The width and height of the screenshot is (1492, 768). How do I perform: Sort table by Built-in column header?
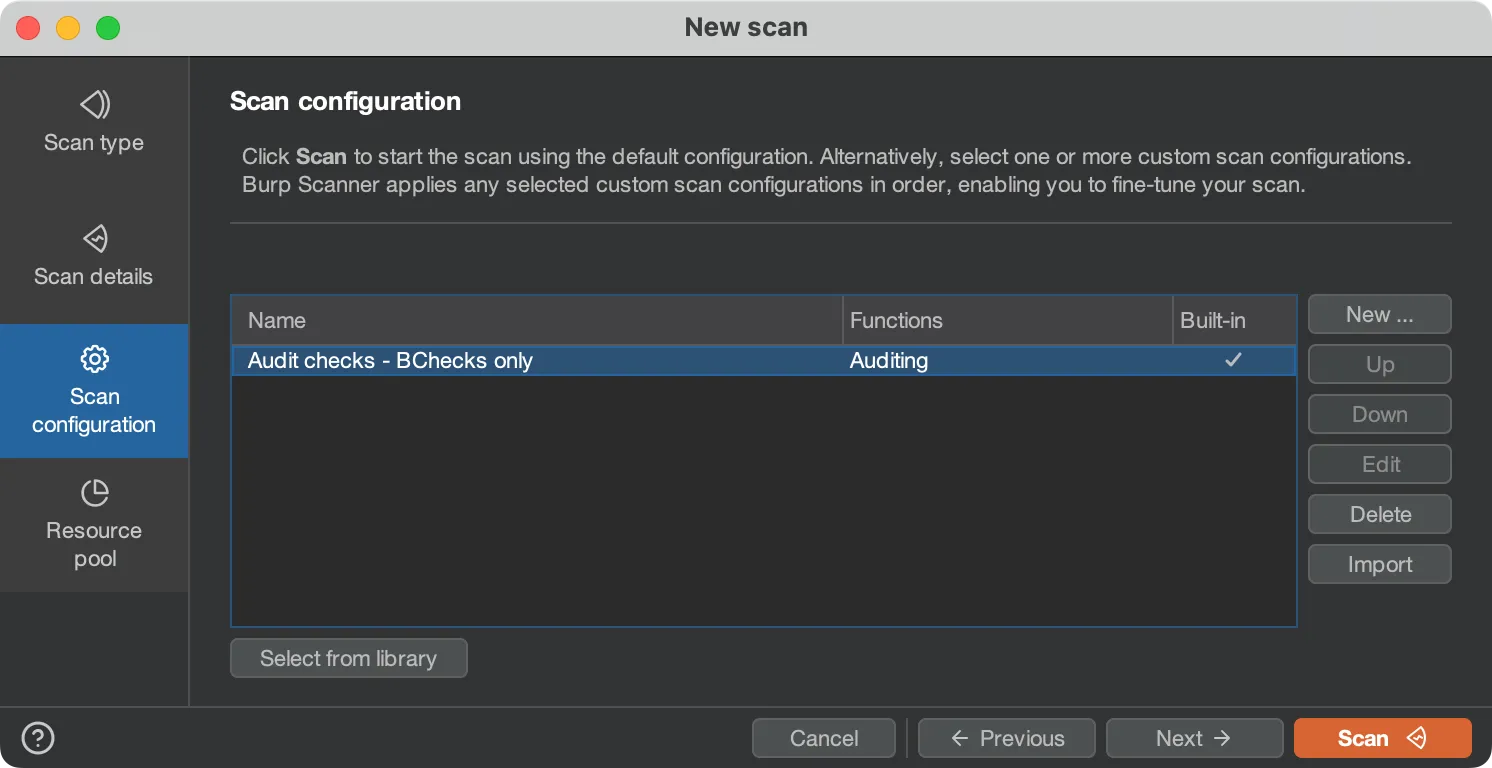(x=1233, y=320)
